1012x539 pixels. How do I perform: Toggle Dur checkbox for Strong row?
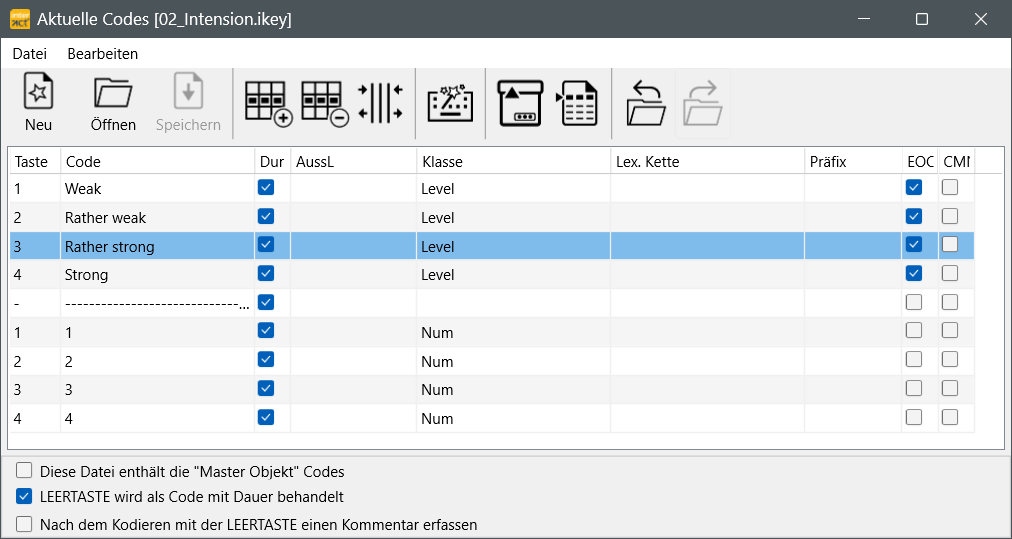[266, 273]
